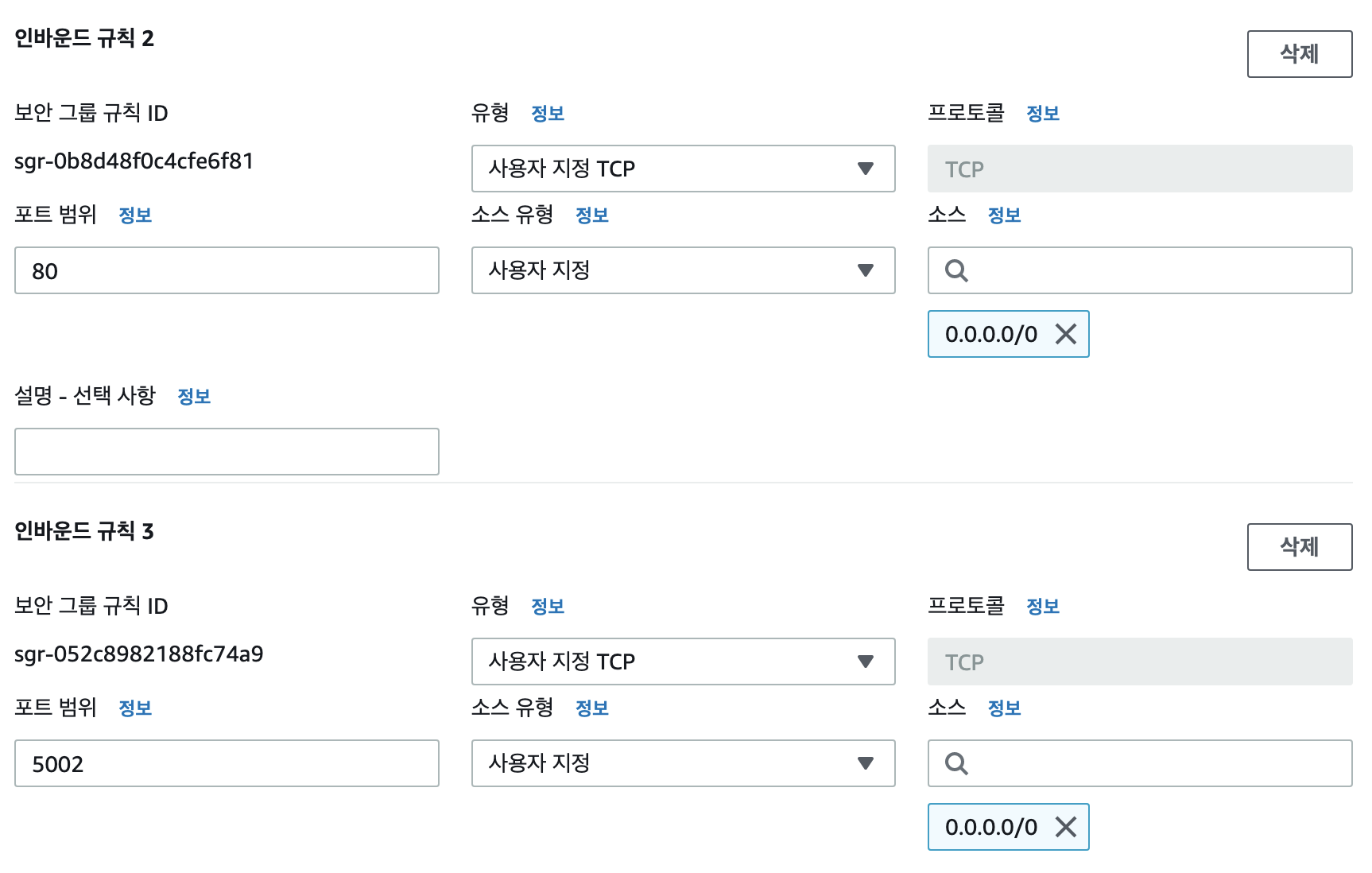This screenshot has height=873, width=1372.
Task: Open 정보 link next to 소스 in rule 2
Action: [1004, 215]
